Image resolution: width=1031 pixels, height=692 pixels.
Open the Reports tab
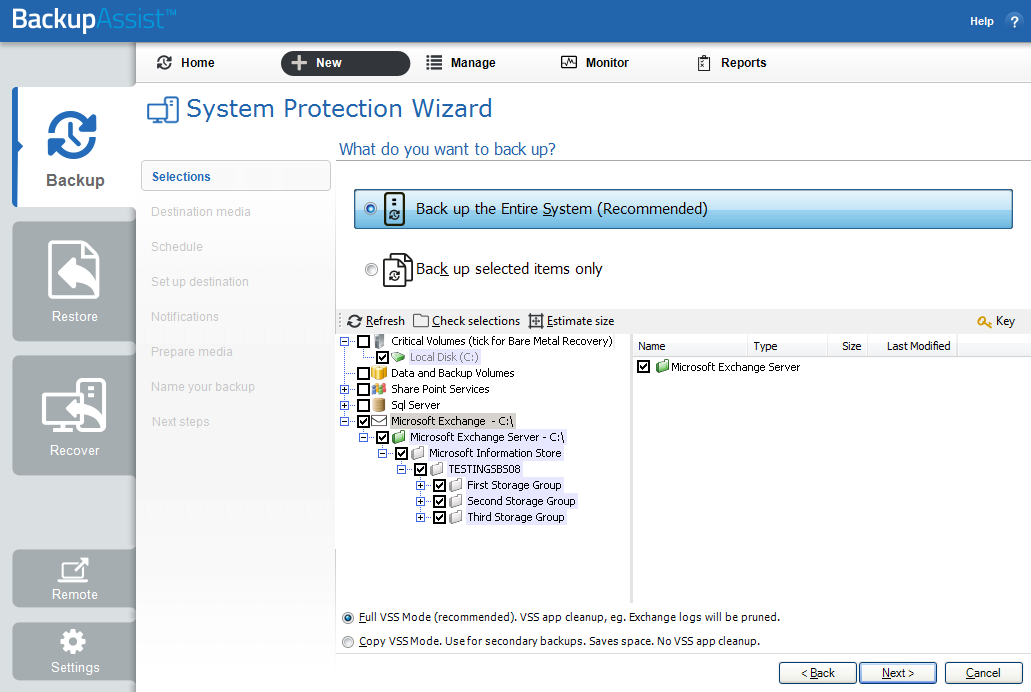[732, 62]
